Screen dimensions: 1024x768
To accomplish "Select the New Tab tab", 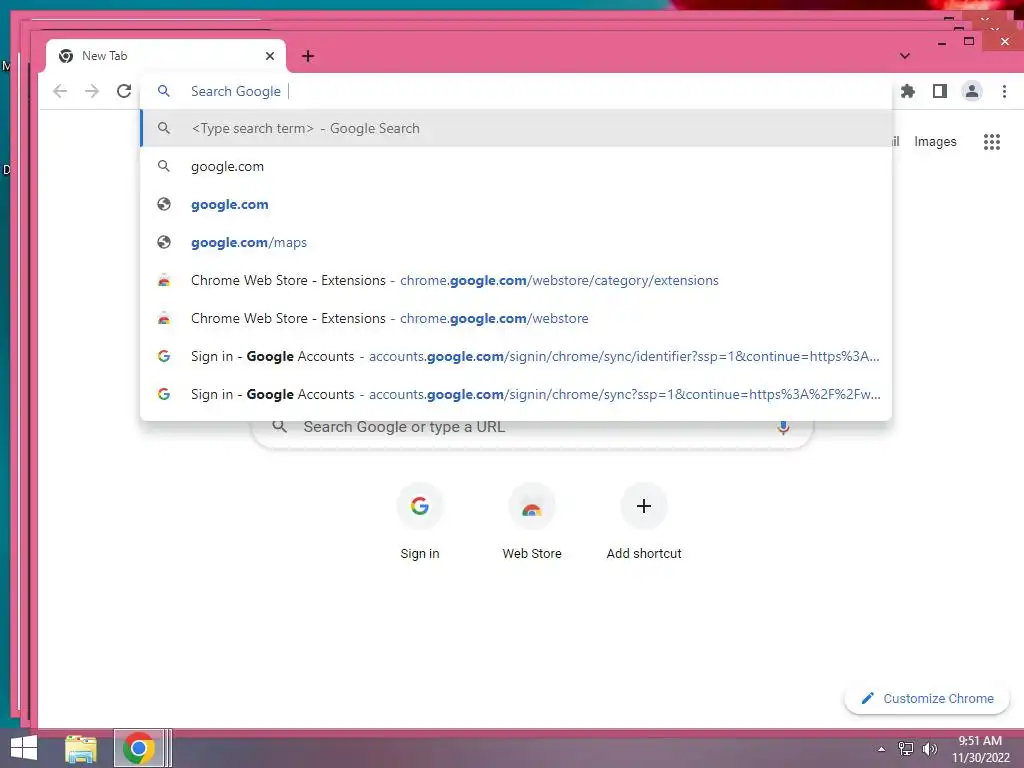I will [x=166, y=56].
